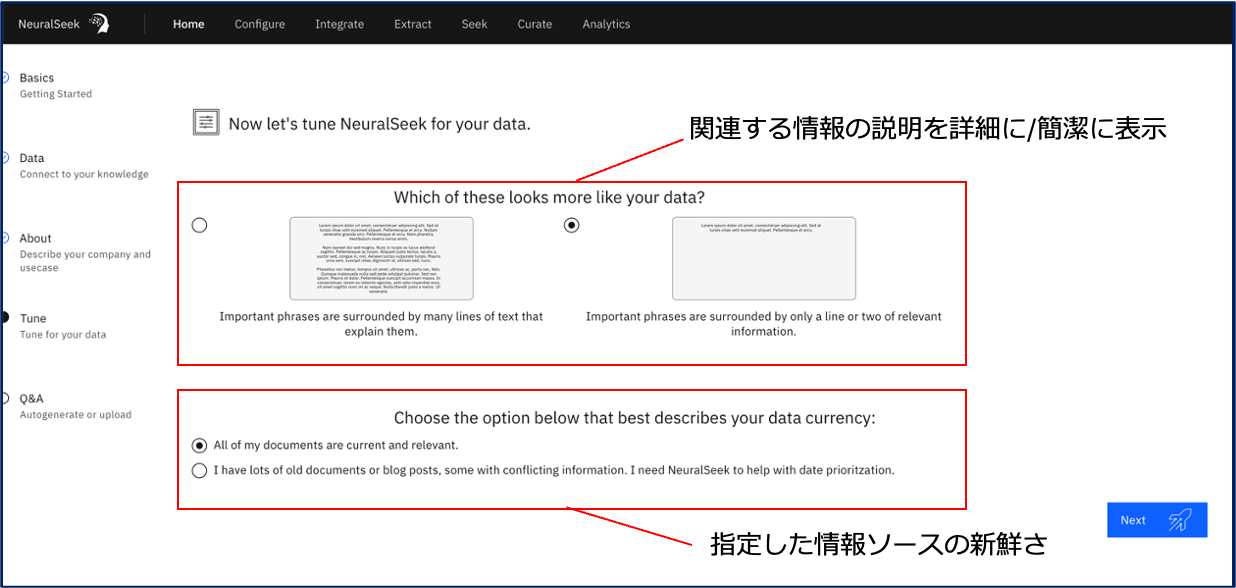The width and height of the screenshot is (1236, 588).
Task: Go to the Extract tab
Action: coord(413,24)
